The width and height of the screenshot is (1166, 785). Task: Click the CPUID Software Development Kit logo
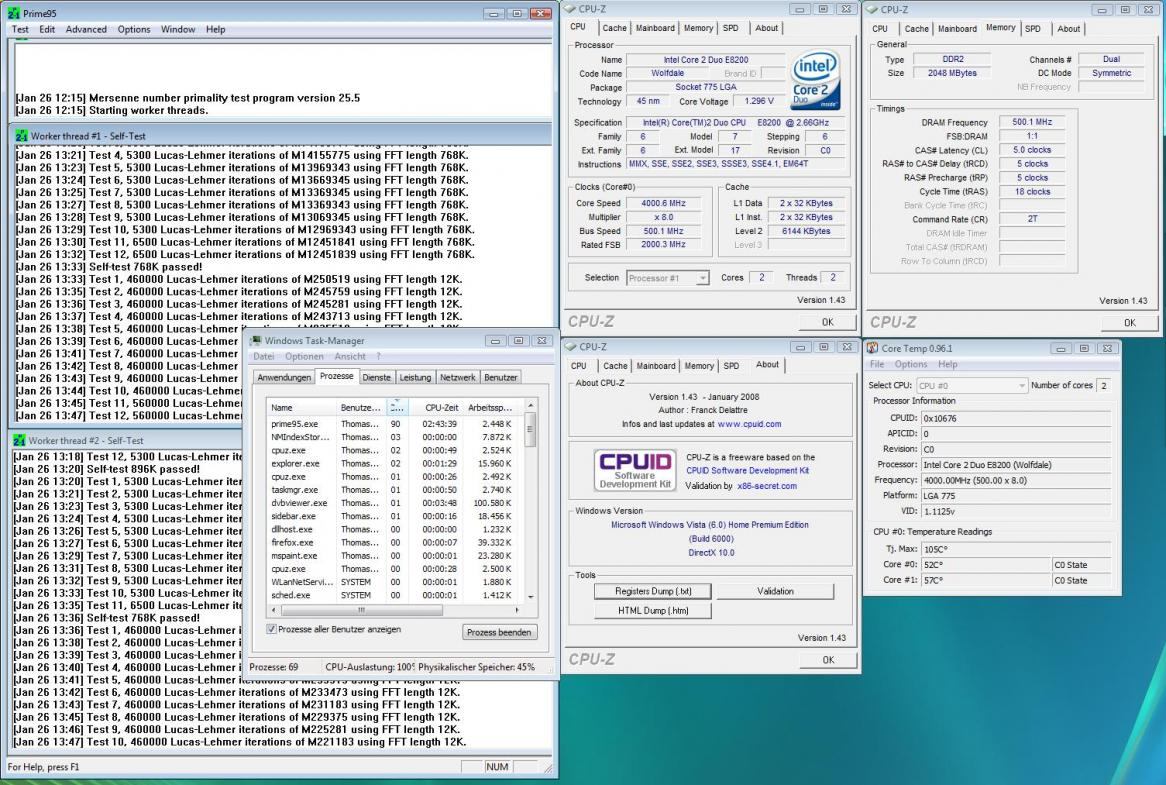tap(635, 470)
